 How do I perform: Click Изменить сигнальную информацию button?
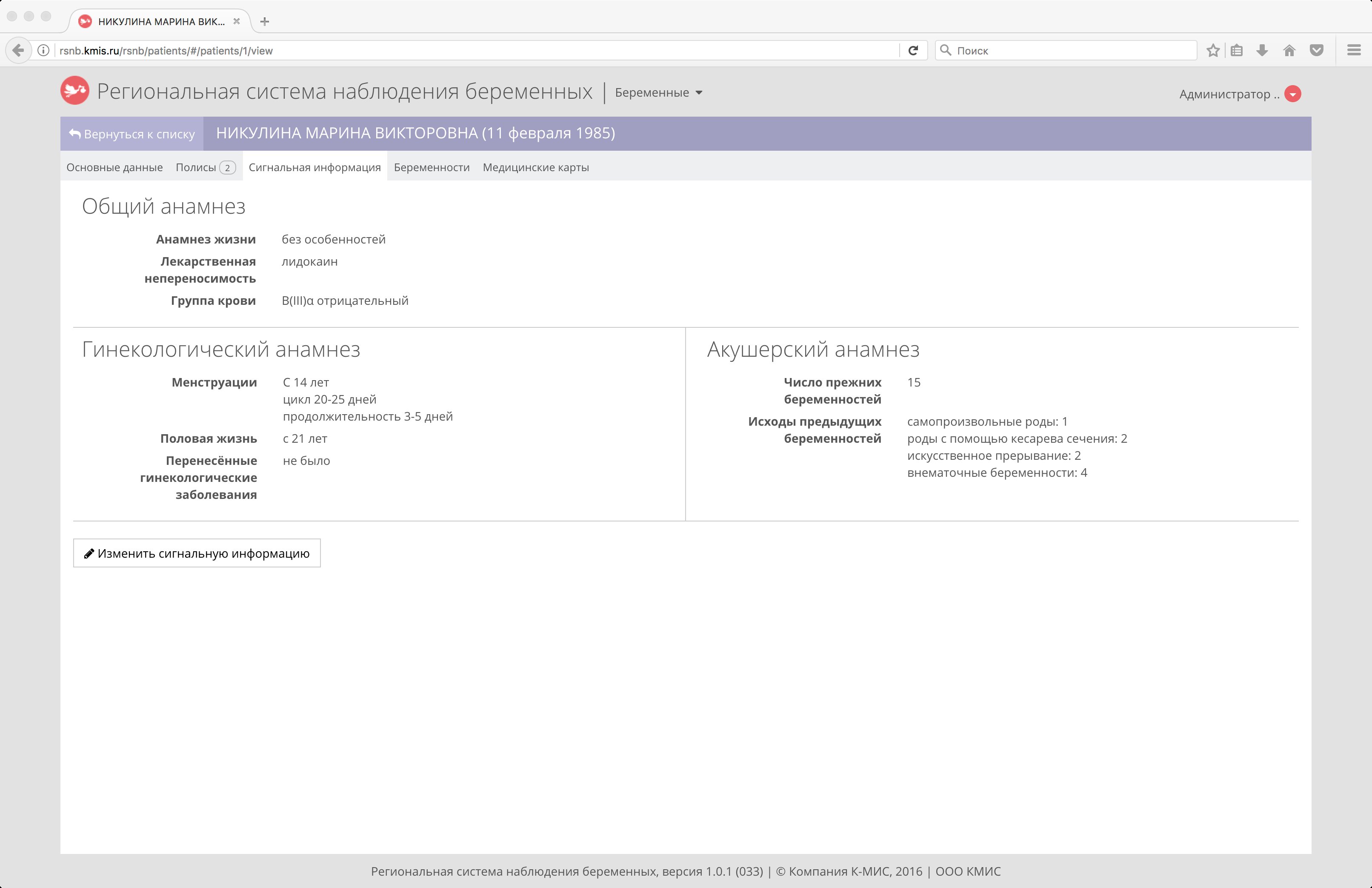(x=197, y=553)
